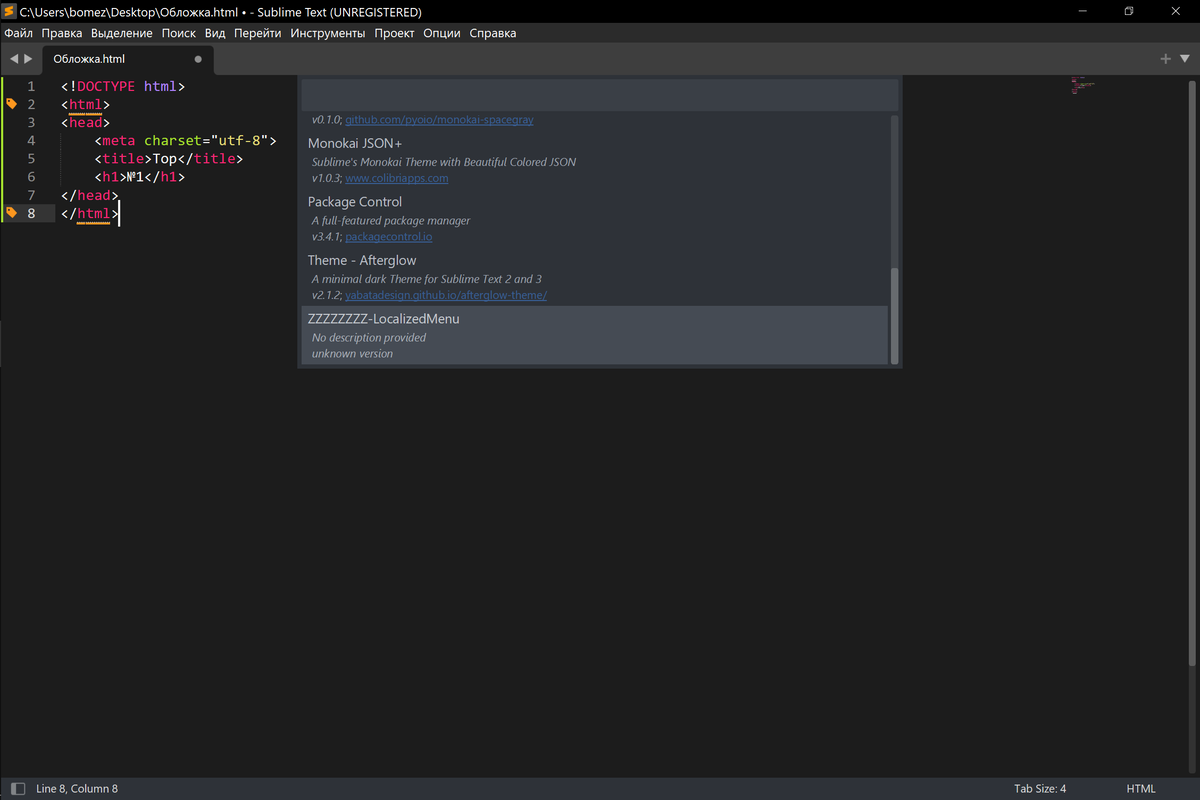Toggle the side bar via status bar icon
Viewport: 1200px width, 800px height.
click(x=17, y=789)
